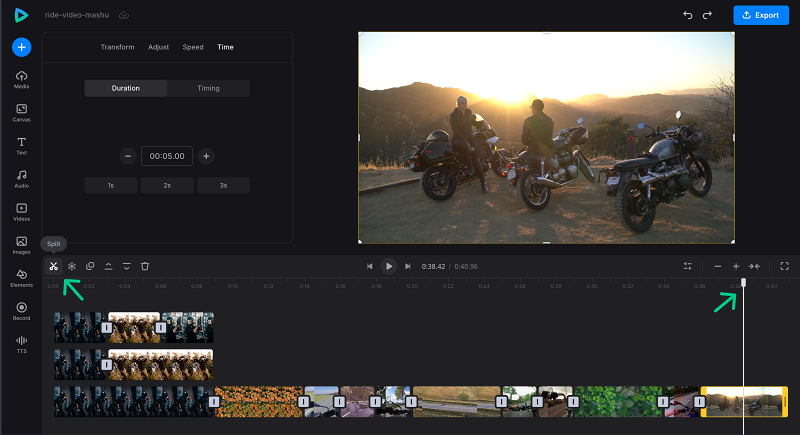Set duration to 2s preset
The image size is (800, 435).
[x=167, y=186]
